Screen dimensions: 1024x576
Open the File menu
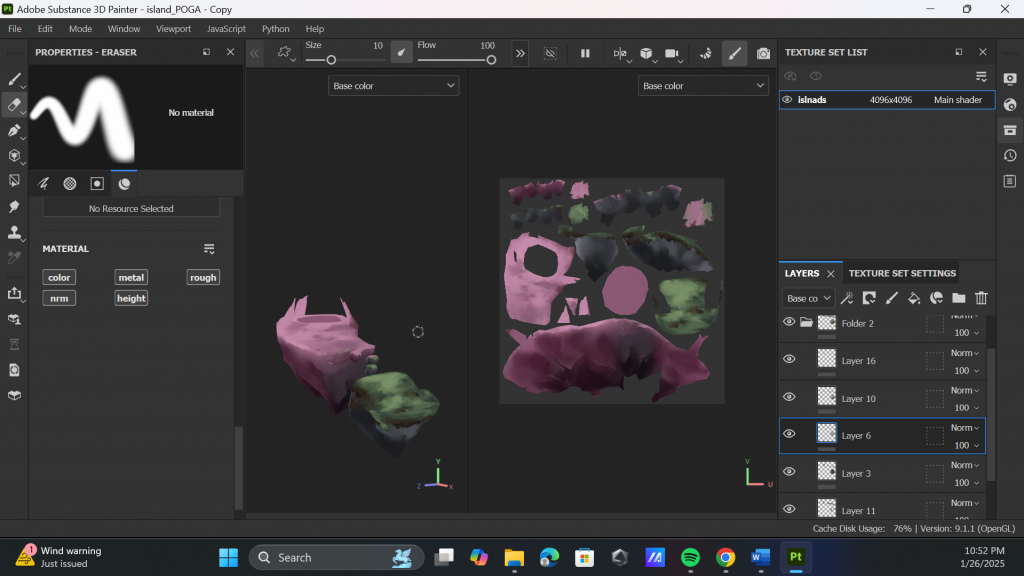[14, 29]
